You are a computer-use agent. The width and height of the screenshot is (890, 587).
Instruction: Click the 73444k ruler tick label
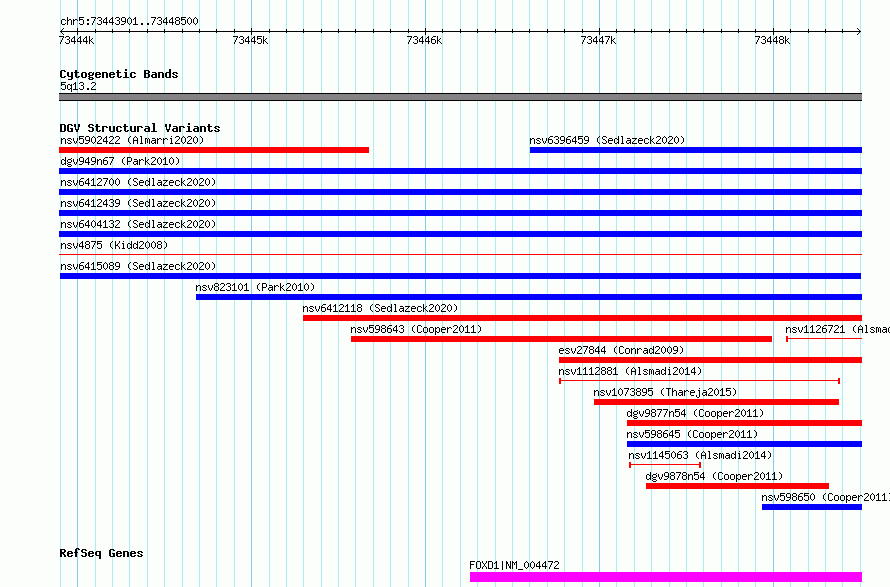pyautogui.click(x=77, y=40)
